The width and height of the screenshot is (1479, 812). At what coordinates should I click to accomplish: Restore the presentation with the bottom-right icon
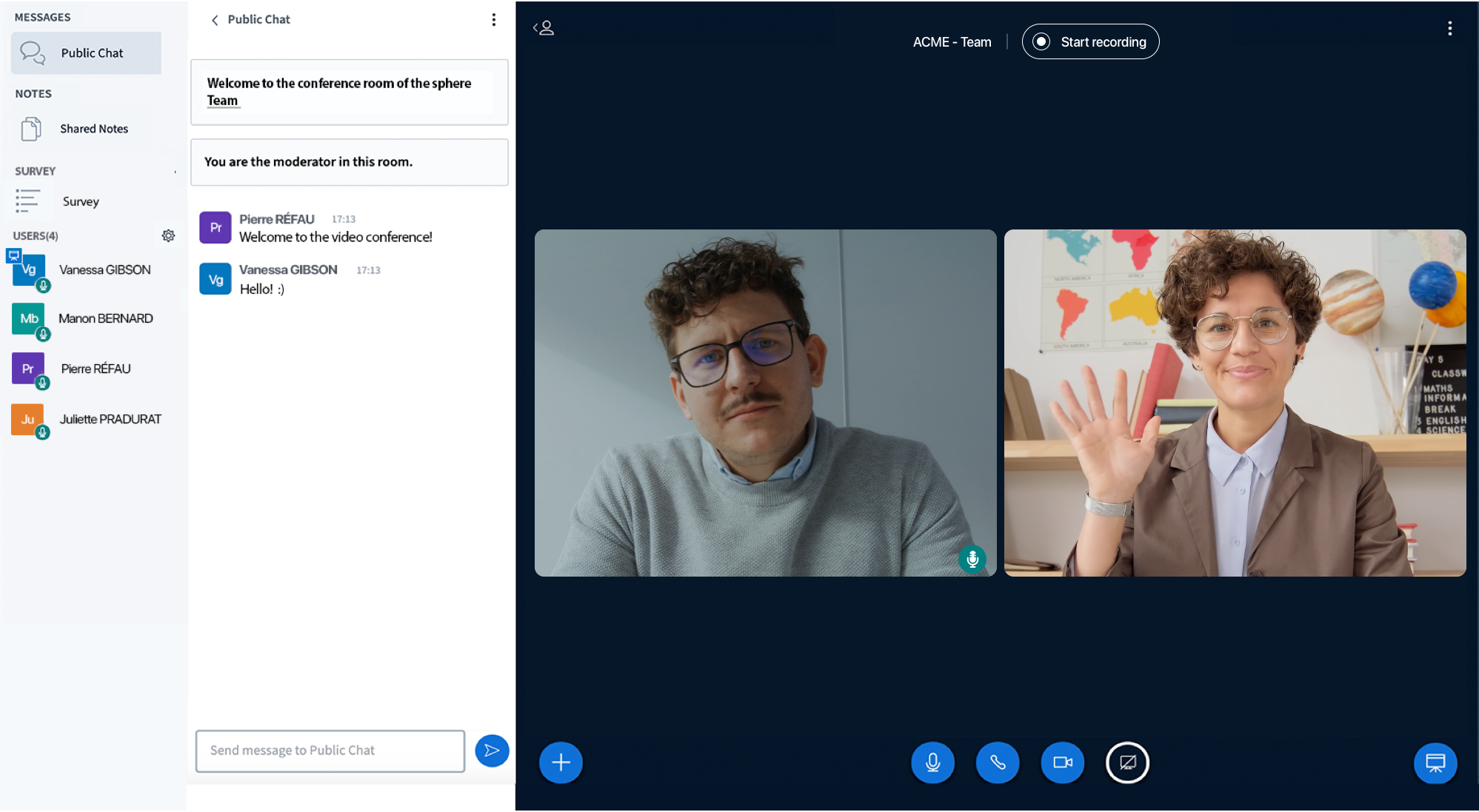(x=1435, y=763)
